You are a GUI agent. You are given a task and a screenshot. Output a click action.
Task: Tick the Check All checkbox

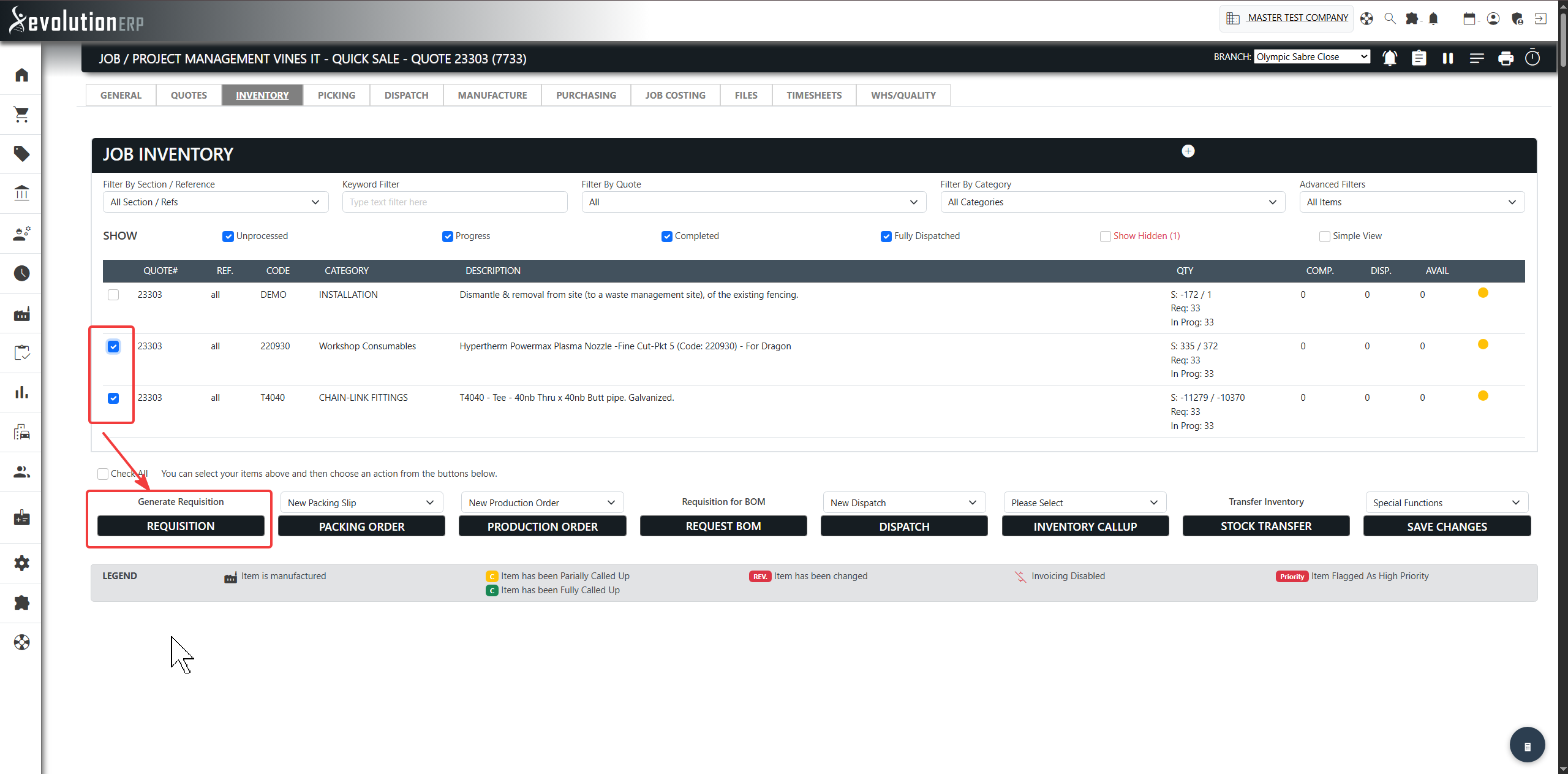click(x=103, y=474)
